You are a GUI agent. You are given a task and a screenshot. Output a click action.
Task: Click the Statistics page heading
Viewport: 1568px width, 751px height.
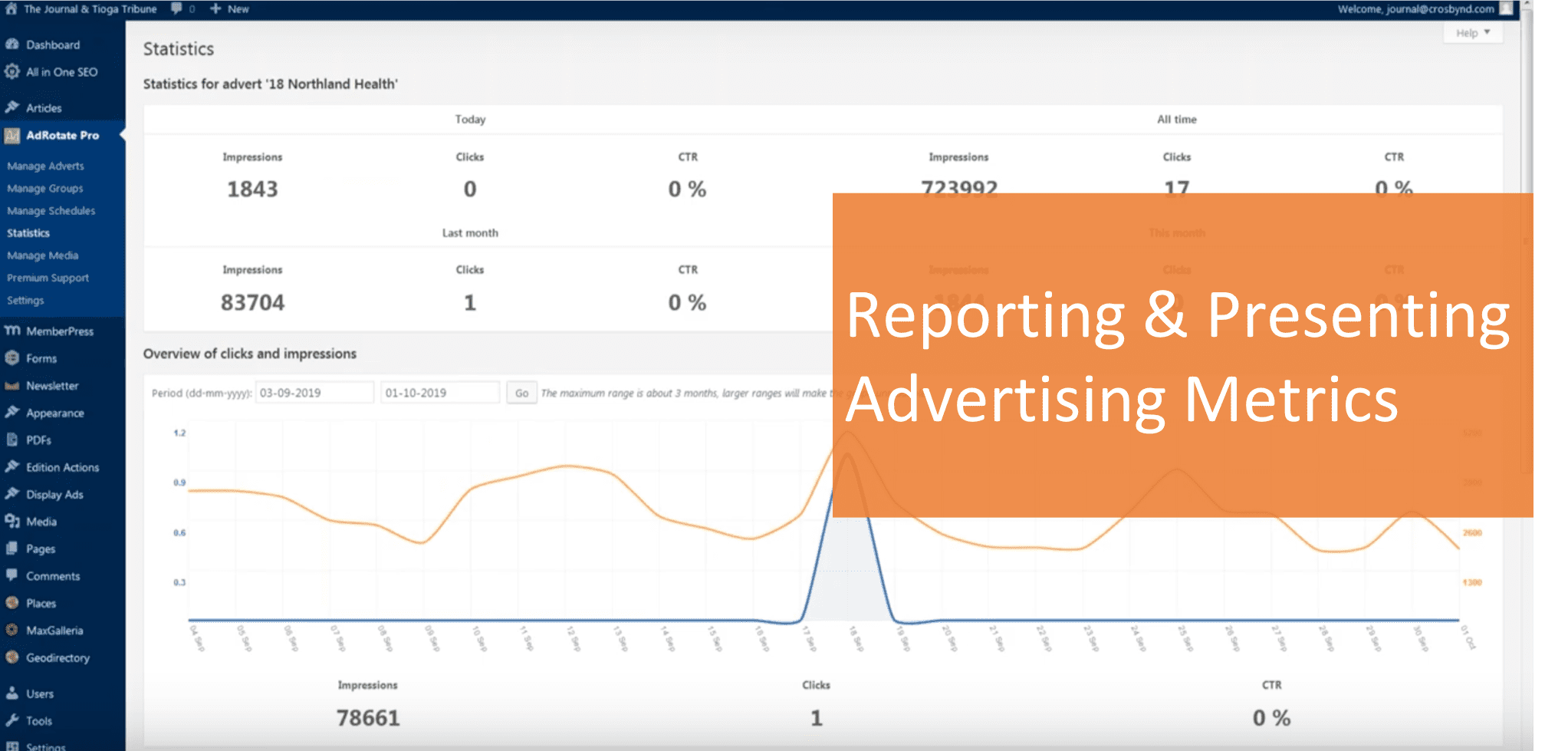pos(179,49)
